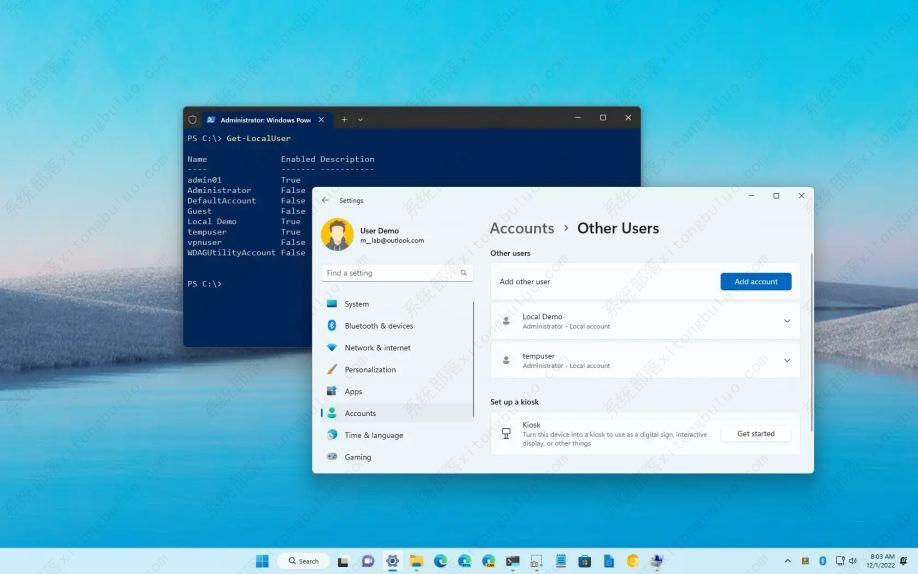This screenshot has height=574, width=918.
Task: Open System settings in sidebar
Action: pyautogui.click(x=357, y=304)
